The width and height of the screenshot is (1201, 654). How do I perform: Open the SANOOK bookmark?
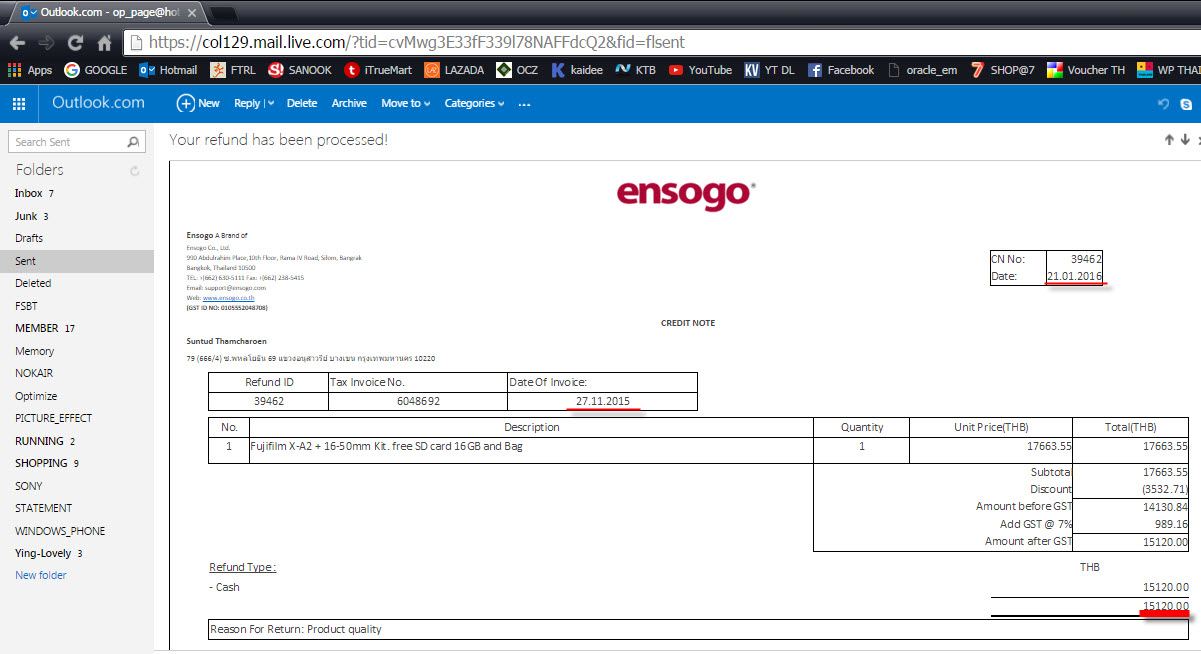300,70
